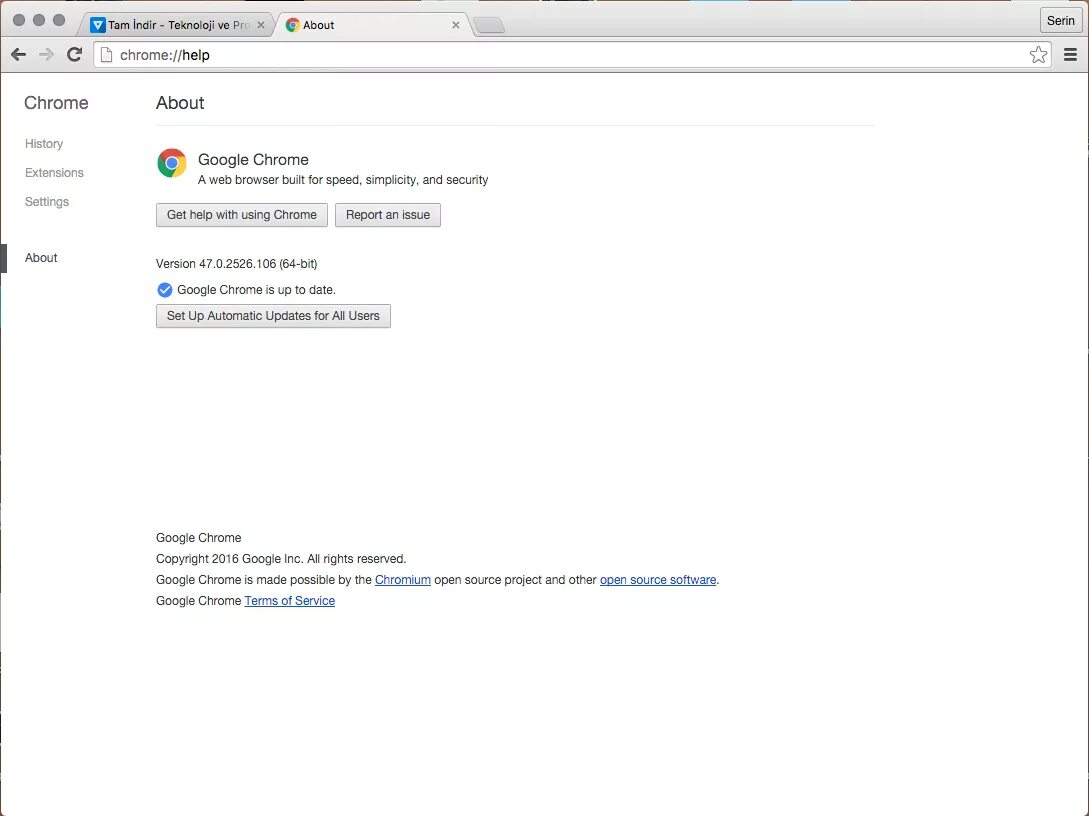
Task: Open the Chrome hamburger menu
Action: [1070, 55]
